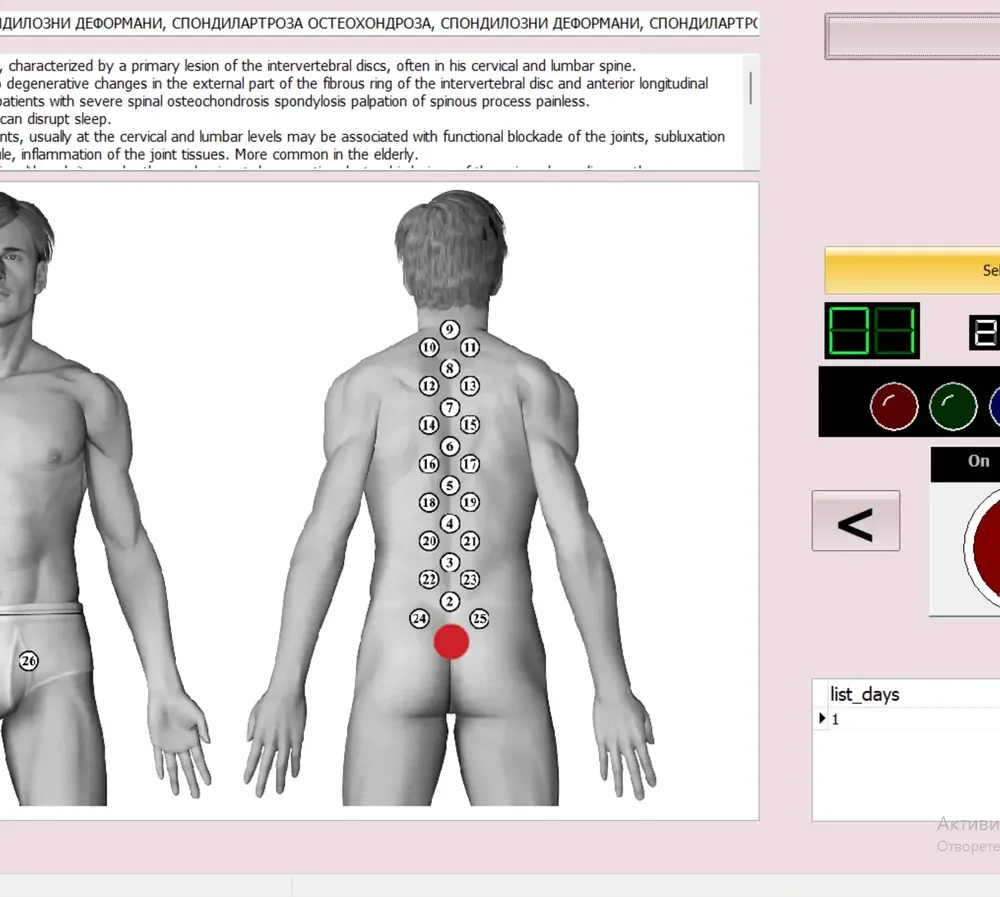Image resolution: width=1000 pixels, height=897 pixels.
Task: Choose point 2 above red marker
Action: tap(450, 602)
